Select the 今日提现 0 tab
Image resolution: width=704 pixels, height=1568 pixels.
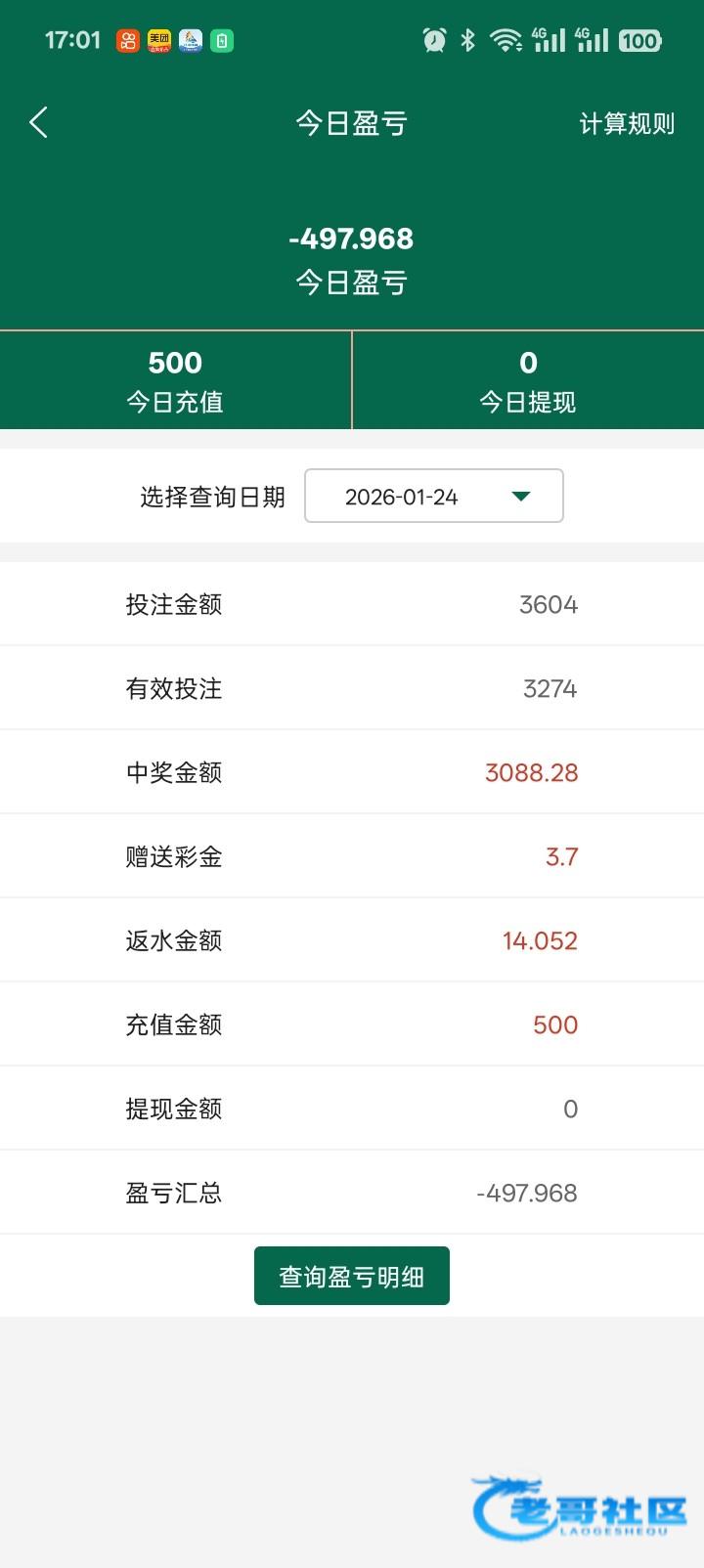pyautogui.click(x=528, y=380)
